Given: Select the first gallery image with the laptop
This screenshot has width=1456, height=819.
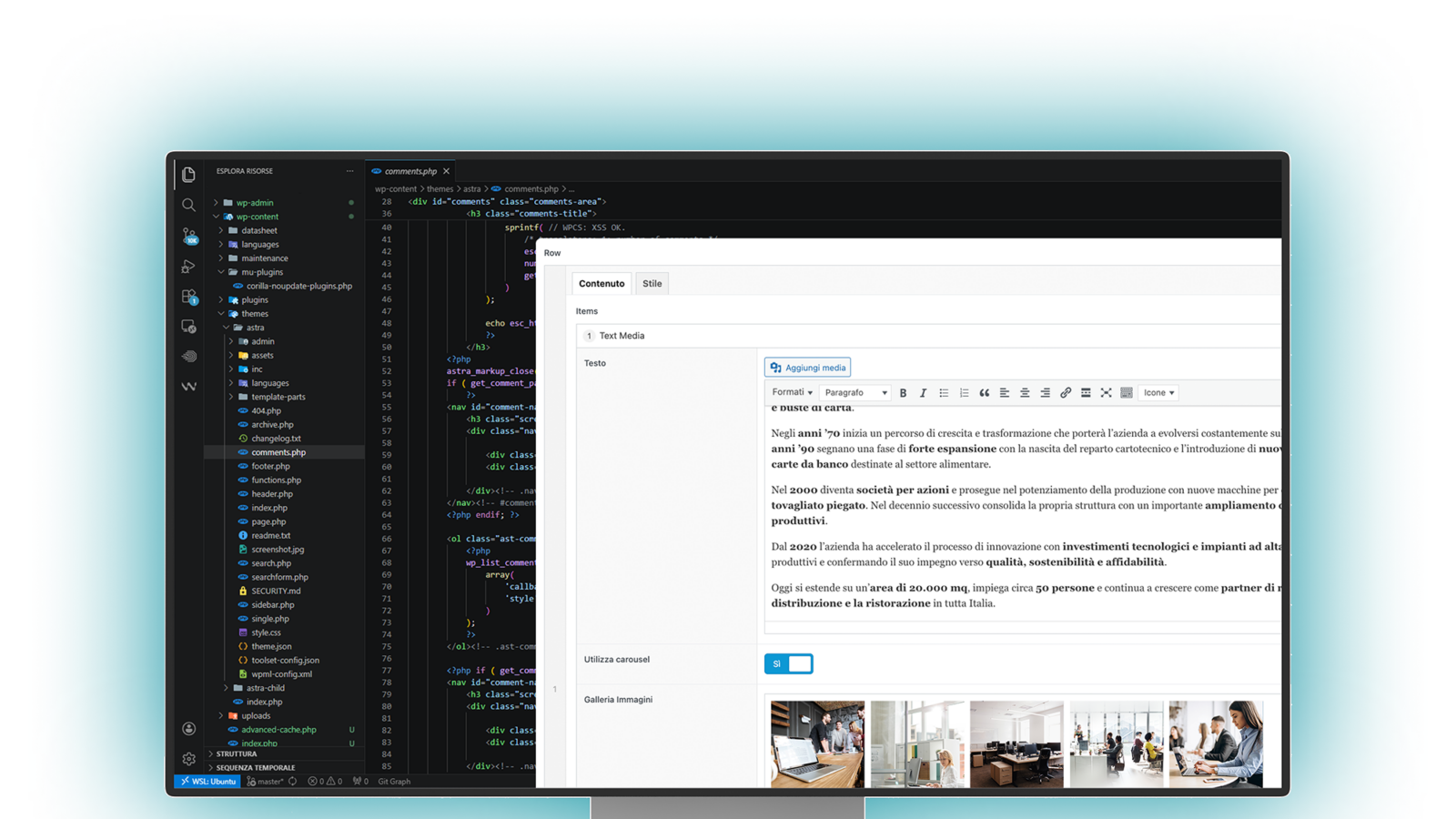Looking at the screenshot, I should [x=817, y=743].
